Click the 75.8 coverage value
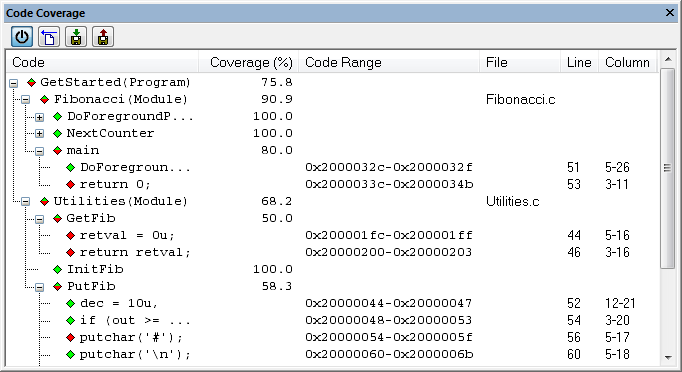This screenshot has height=372, width=682. click(x=277, y=82)
